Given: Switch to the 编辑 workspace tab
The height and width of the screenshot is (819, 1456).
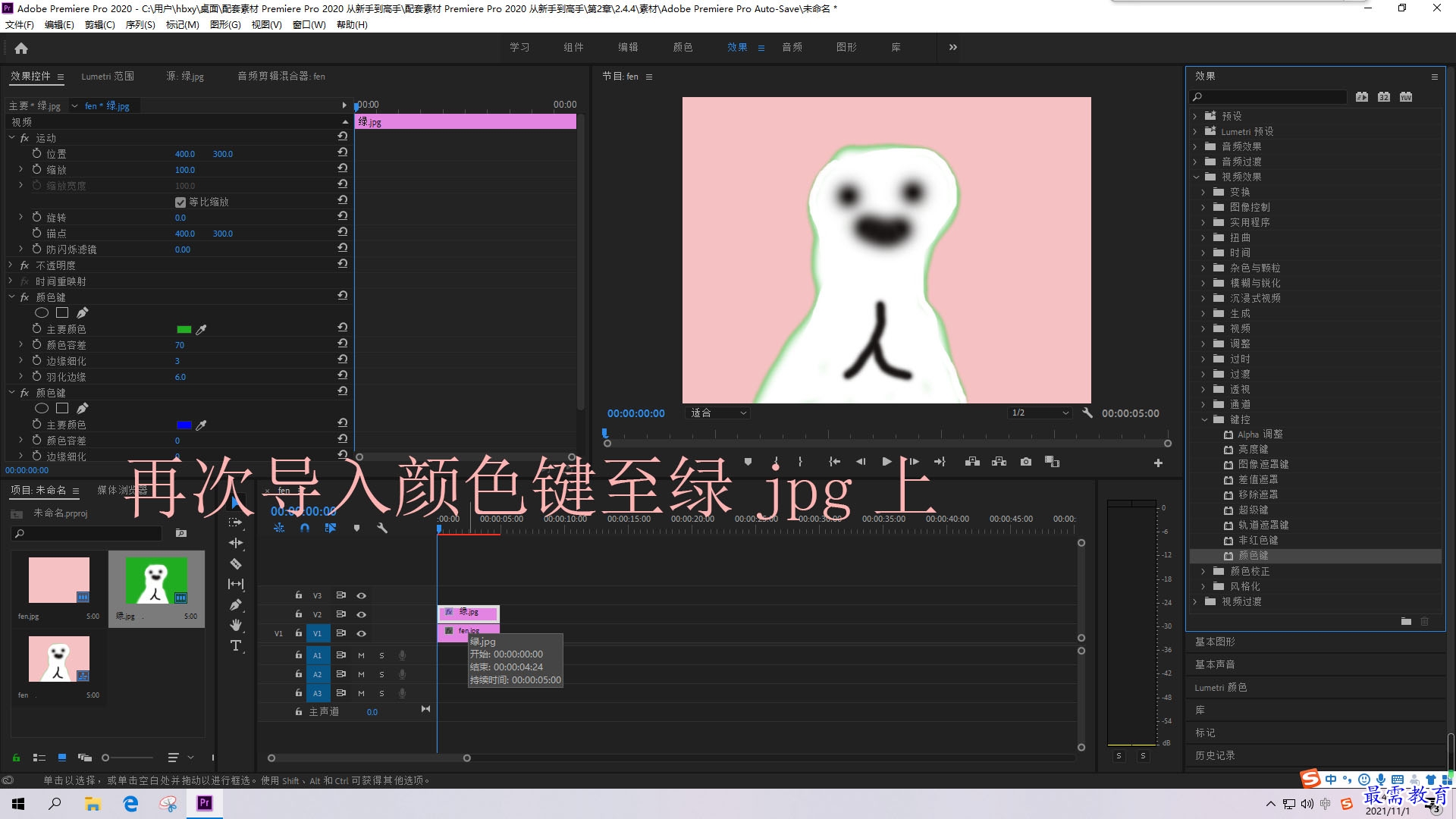Looking at the screenshot, I should (628, 47).
